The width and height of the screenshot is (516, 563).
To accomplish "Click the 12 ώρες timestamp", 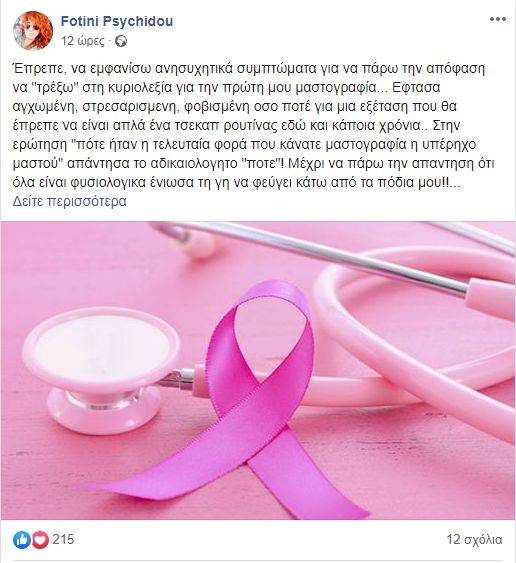I will (x=83, y=41).
